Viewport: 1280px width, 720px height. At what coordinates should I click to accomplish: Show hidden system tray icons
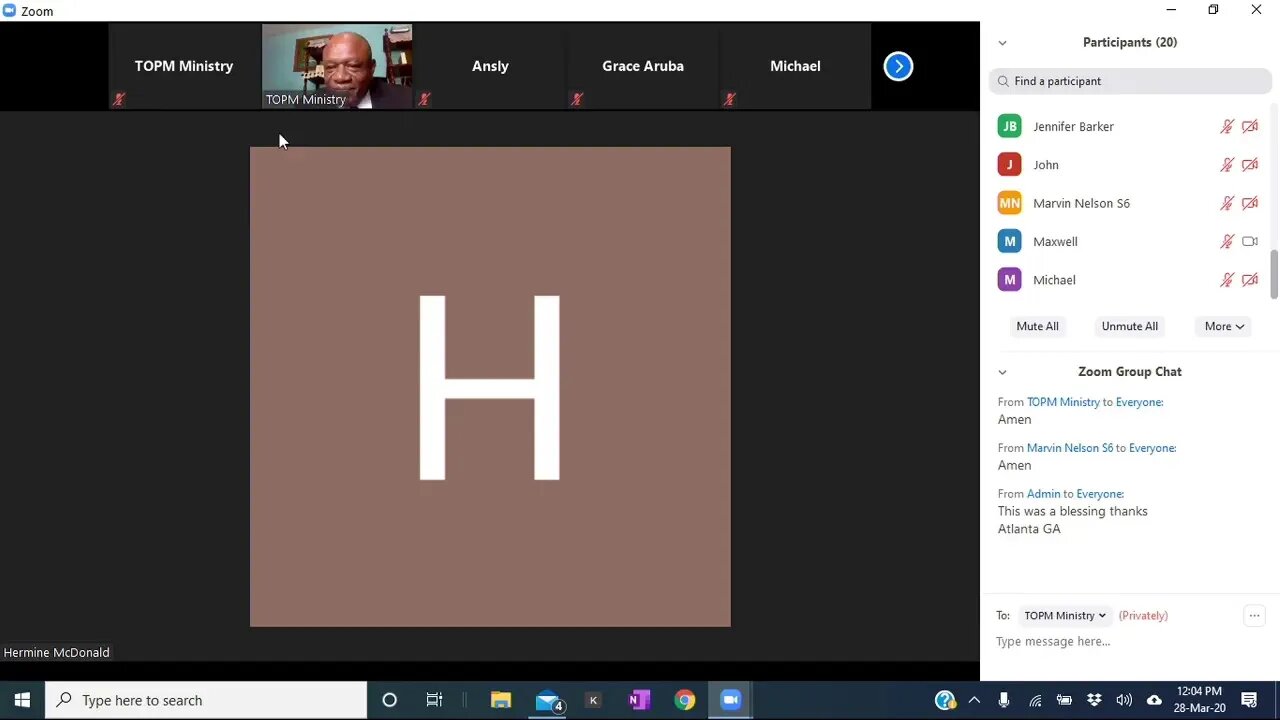(974, 700)
